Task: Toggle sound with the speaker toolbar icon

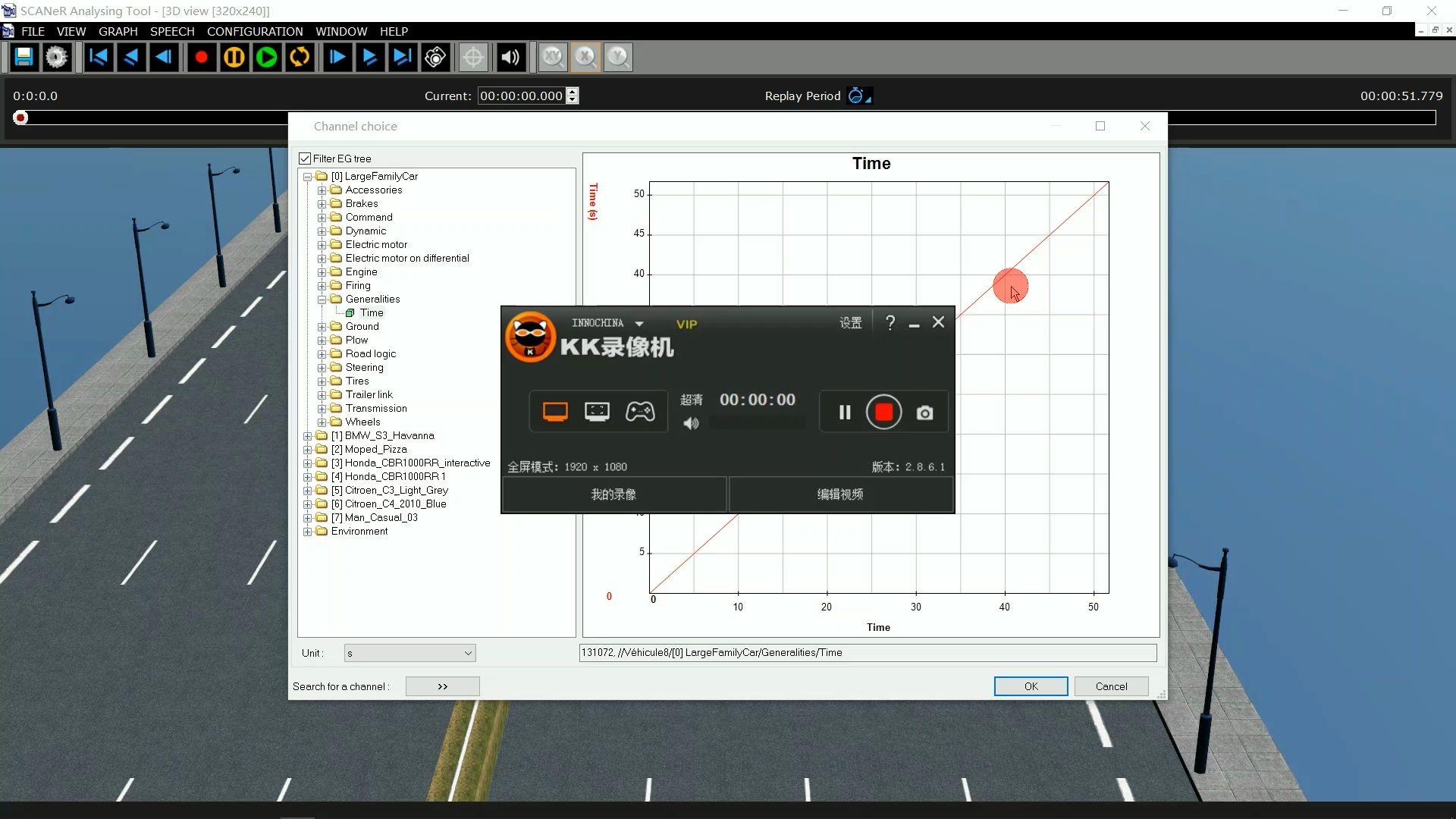Action: [x=510, y=58]
